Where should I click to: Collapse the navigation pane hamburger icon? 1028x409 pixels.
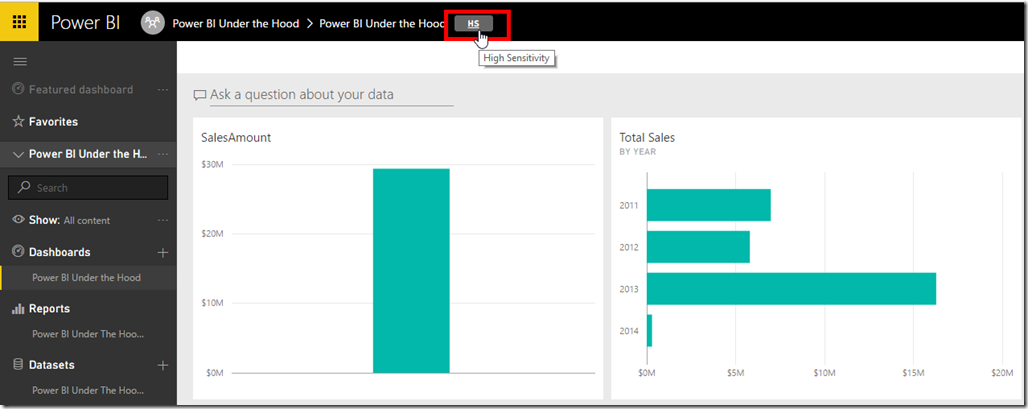click(x=20, y=62)
